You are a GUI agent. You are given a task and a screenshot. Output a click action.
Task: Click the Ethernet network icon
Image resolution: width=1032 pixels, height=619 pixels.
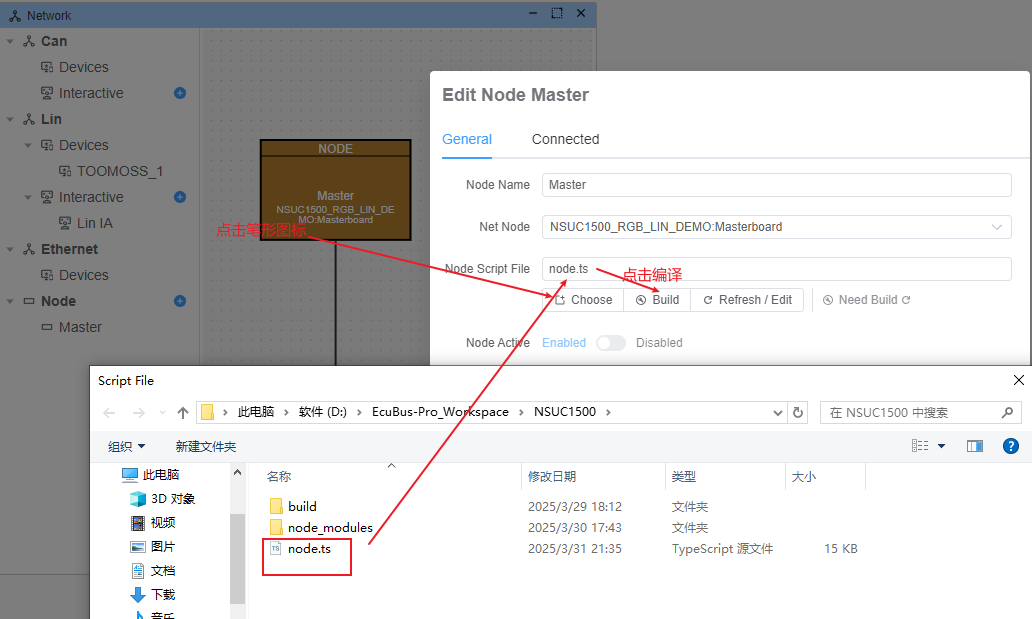coord(29,249)
